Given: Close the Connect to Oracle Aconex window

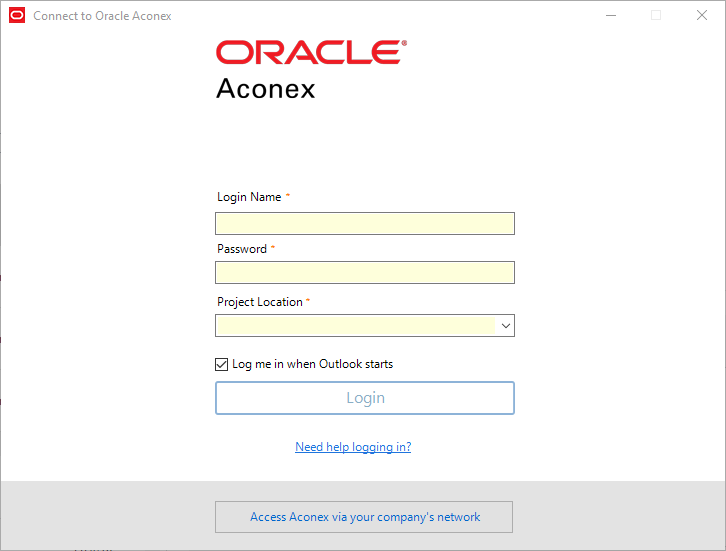Looking at the screenshot, I should point(702,15).
